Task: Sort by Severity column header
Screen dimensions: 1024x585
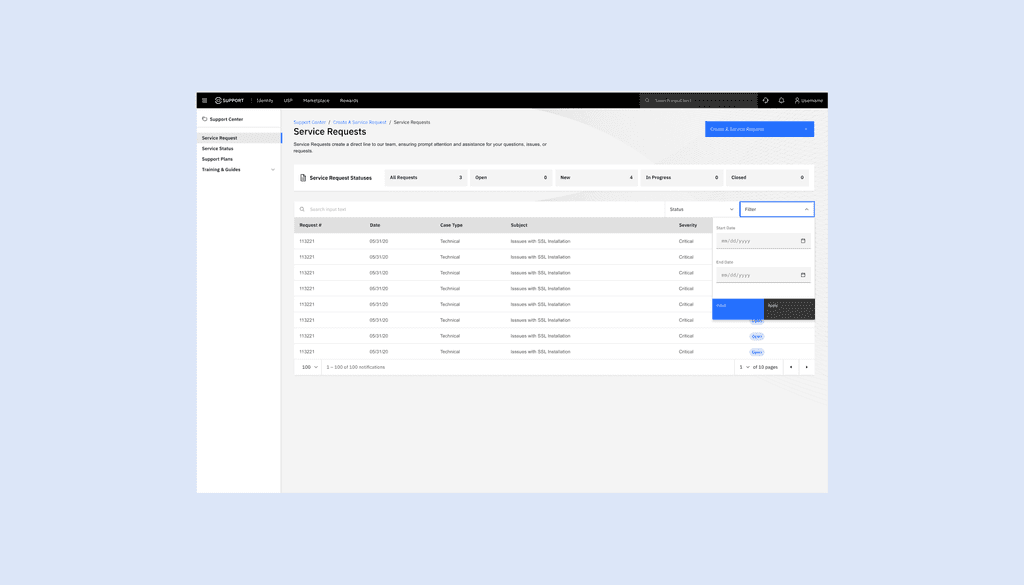Action: pyautogui.click(x=688, y=225)
